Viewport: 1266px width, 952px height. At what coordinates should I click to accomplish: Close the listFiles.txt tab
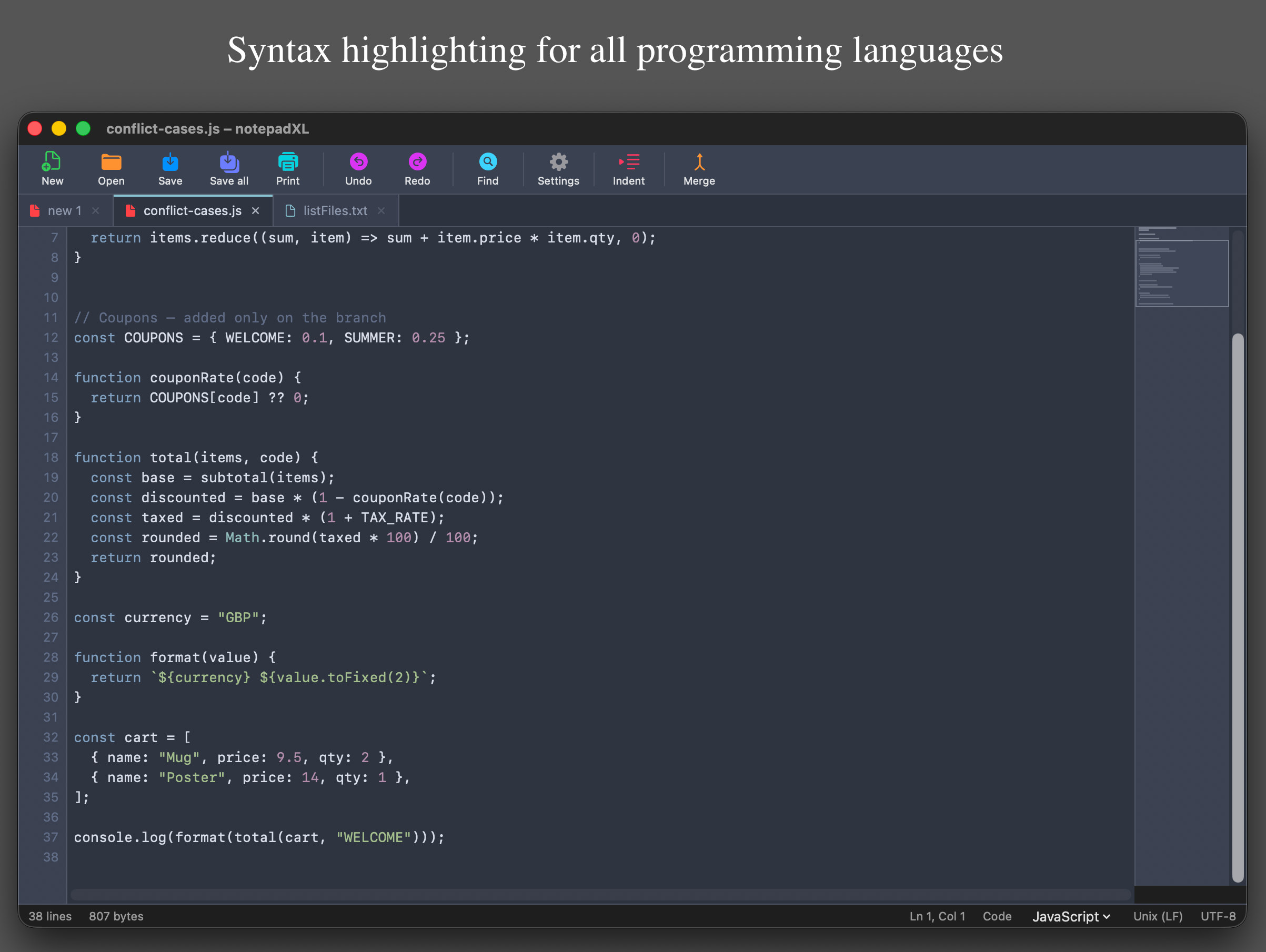381,210
